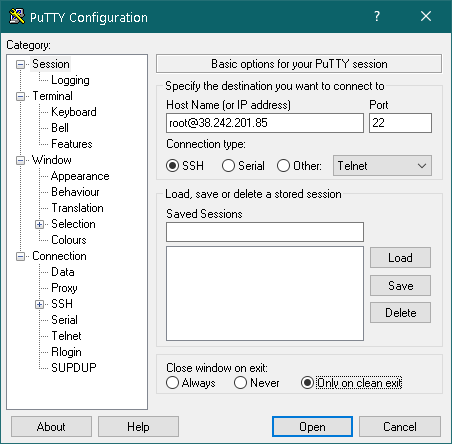
Task: Expand the SSH tree node
Action: pos(39,304)
